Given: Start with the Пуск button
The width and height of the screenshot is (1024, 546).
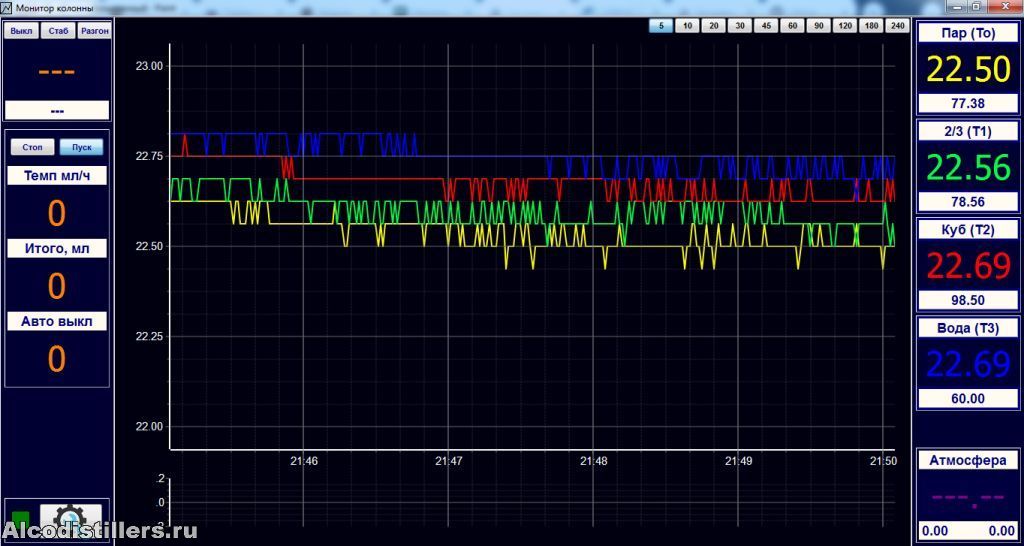Looking at the screenshot, I should 82,147.
